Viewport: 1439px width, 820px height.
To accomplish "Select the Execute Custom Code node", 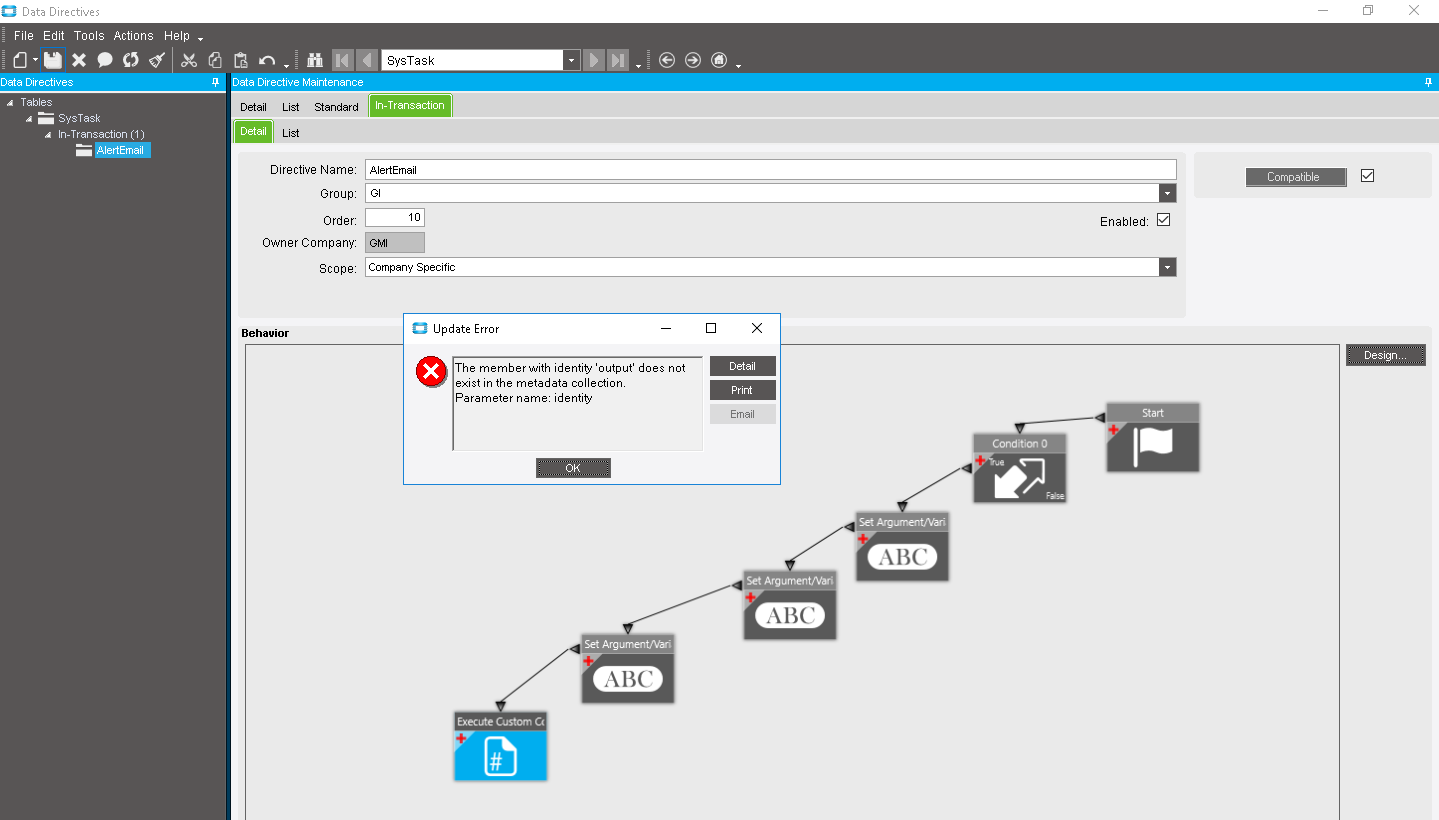I will click(500, 746).
